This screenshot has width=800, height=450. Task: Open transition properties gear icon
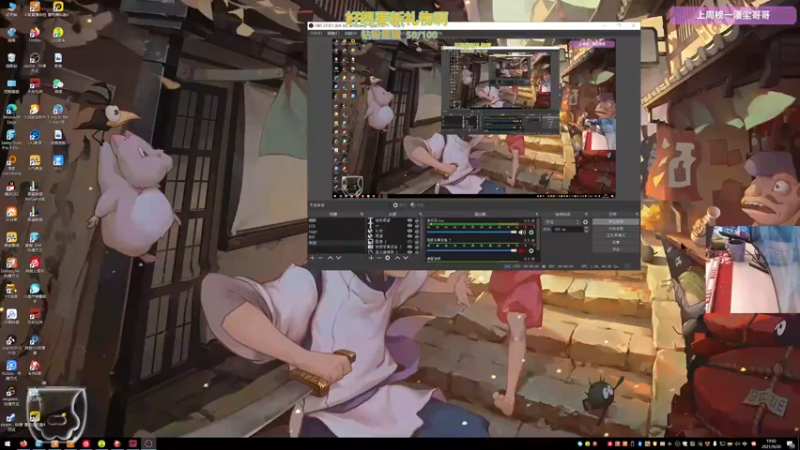[585, 222]
